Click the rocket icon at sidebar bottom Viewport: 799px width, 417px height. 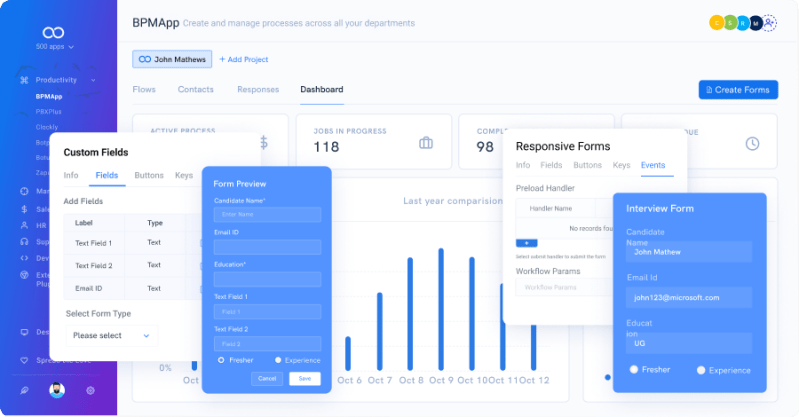(24, 390)
